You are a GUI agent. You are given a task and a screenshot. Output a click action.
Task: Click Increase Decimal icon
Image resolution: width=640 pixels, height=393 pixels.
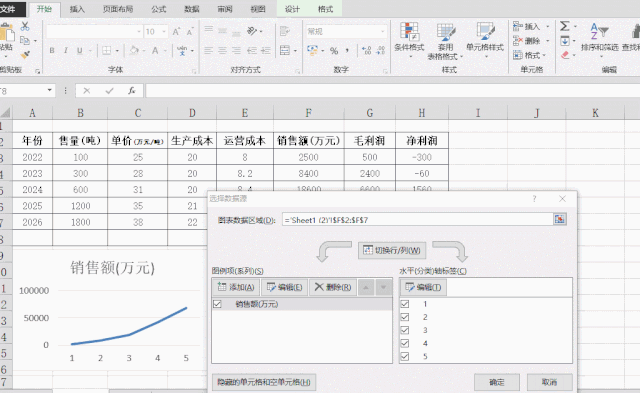point(367,51)
